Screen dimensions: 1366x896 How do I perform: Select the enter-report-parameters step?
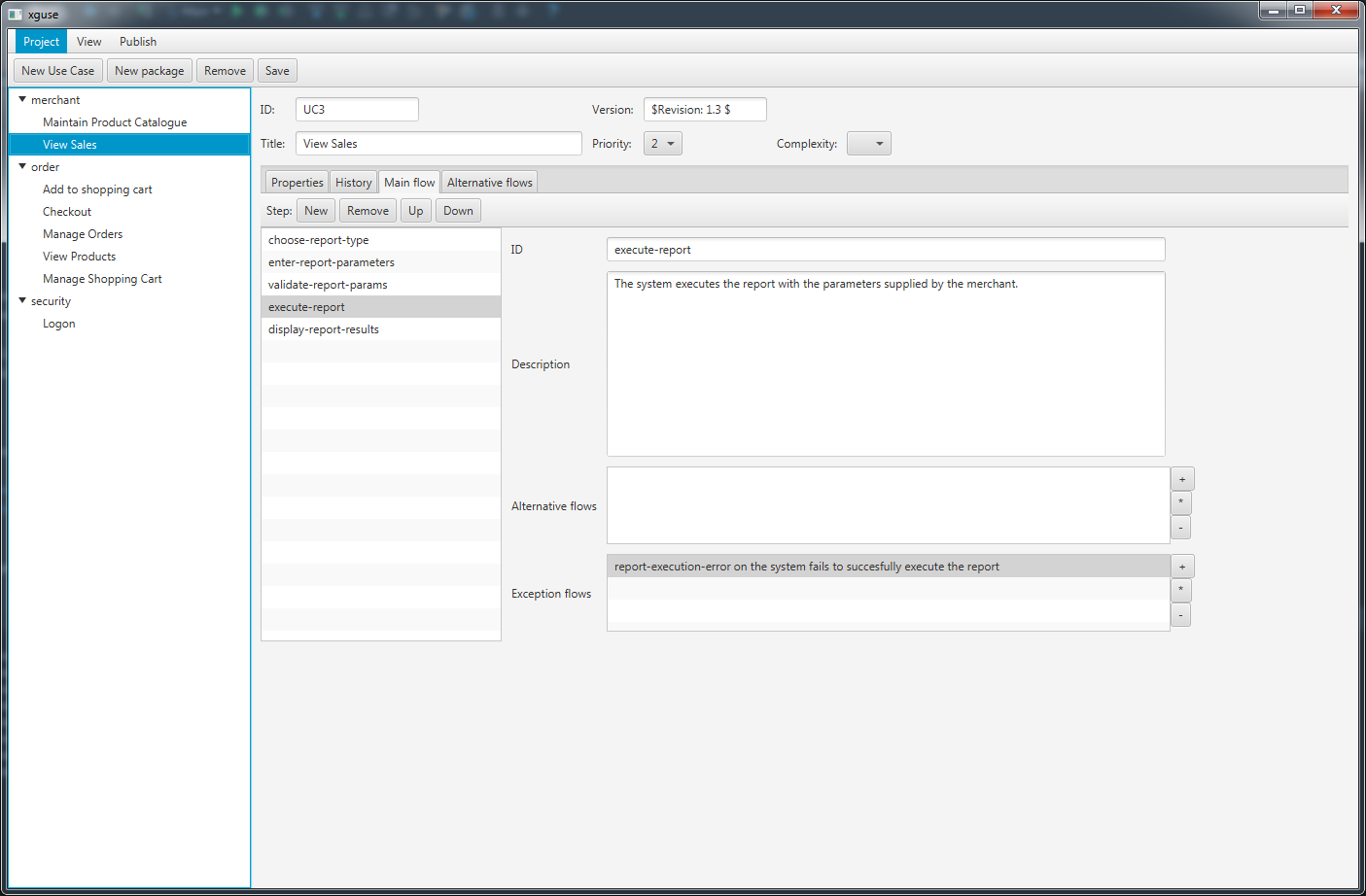381,262
